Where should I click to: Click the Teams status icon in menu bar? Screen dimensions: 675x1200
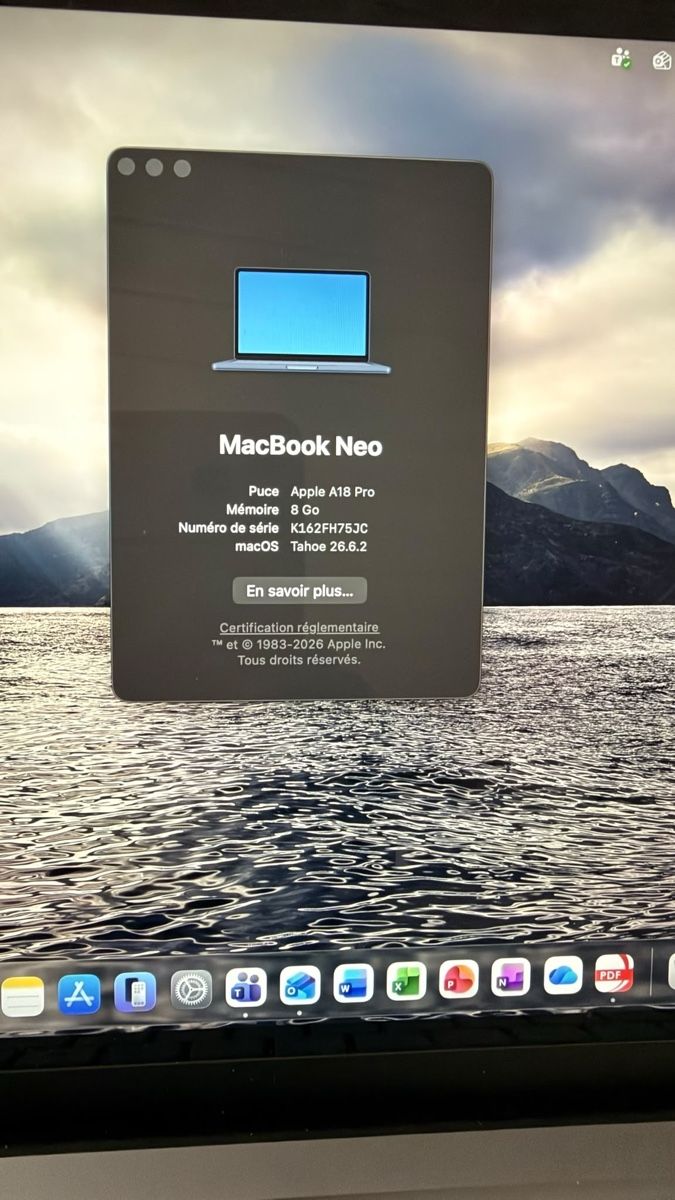[621, 59]
